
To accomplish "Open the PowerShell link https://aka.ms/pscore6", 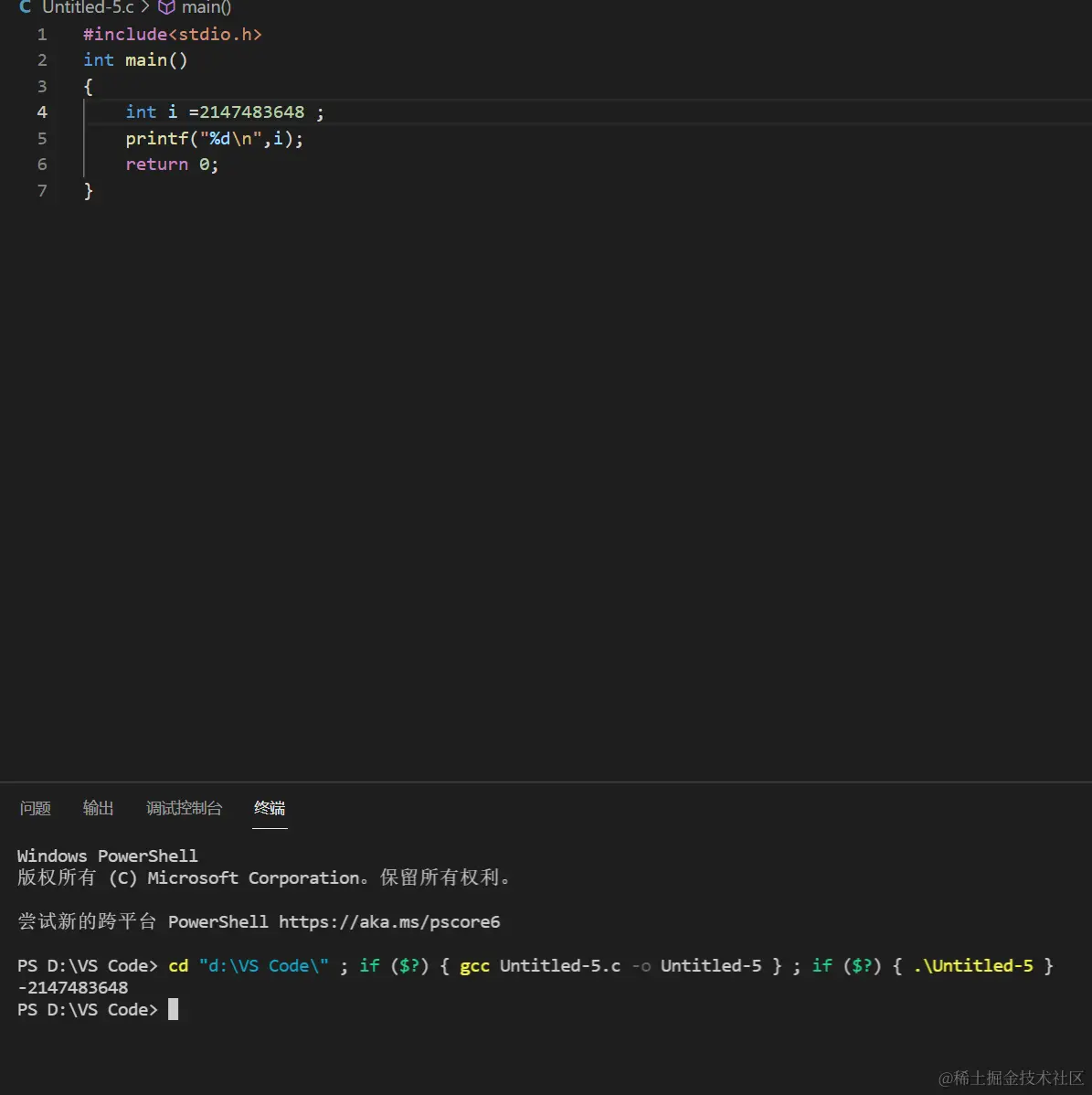I will point(390,921).
